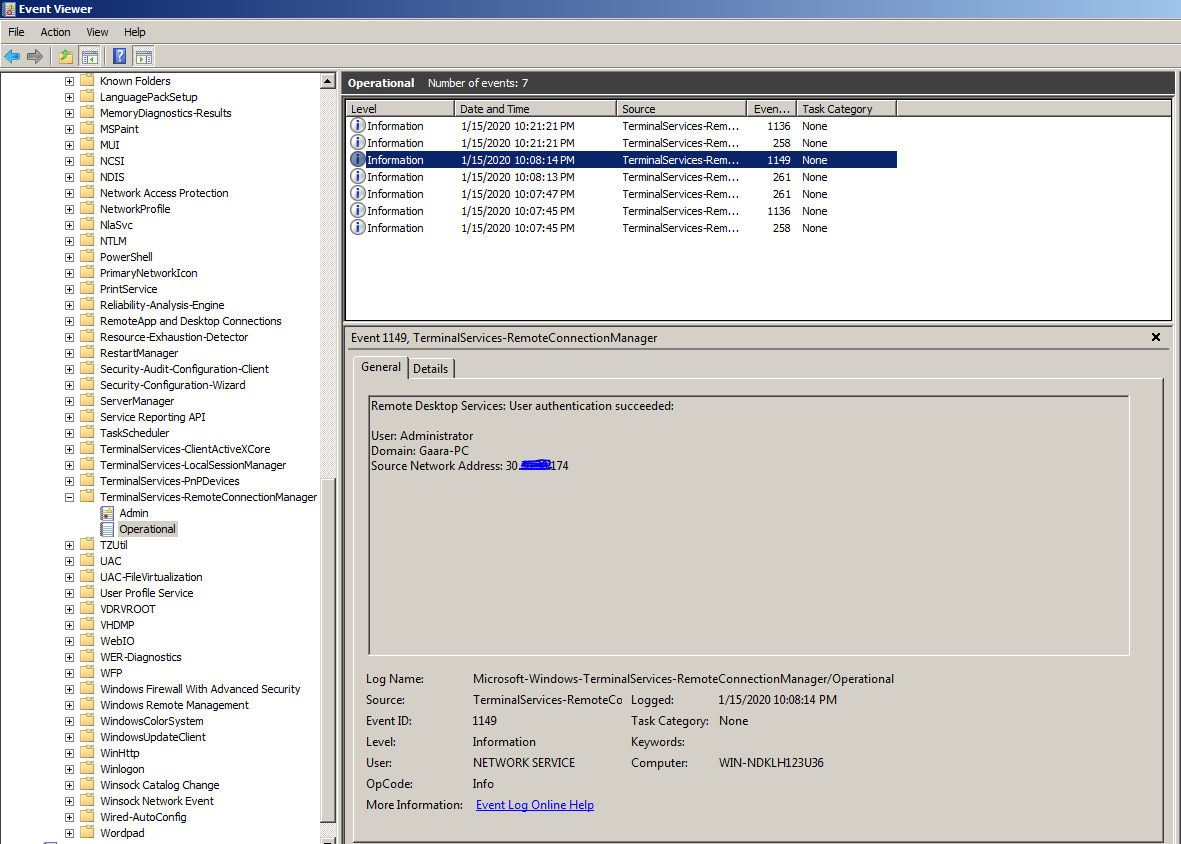The height and width of the screenshot is (844, 1181).
Task: Expand the Windows Firewall With Advanced Security node
Action: tap(69, 689)
